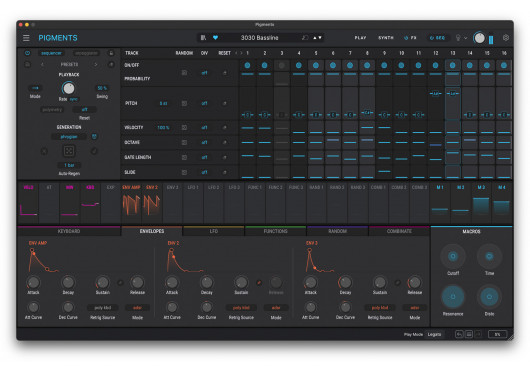
Task: Randomize the Slide track icon
Action: point(184,172)
